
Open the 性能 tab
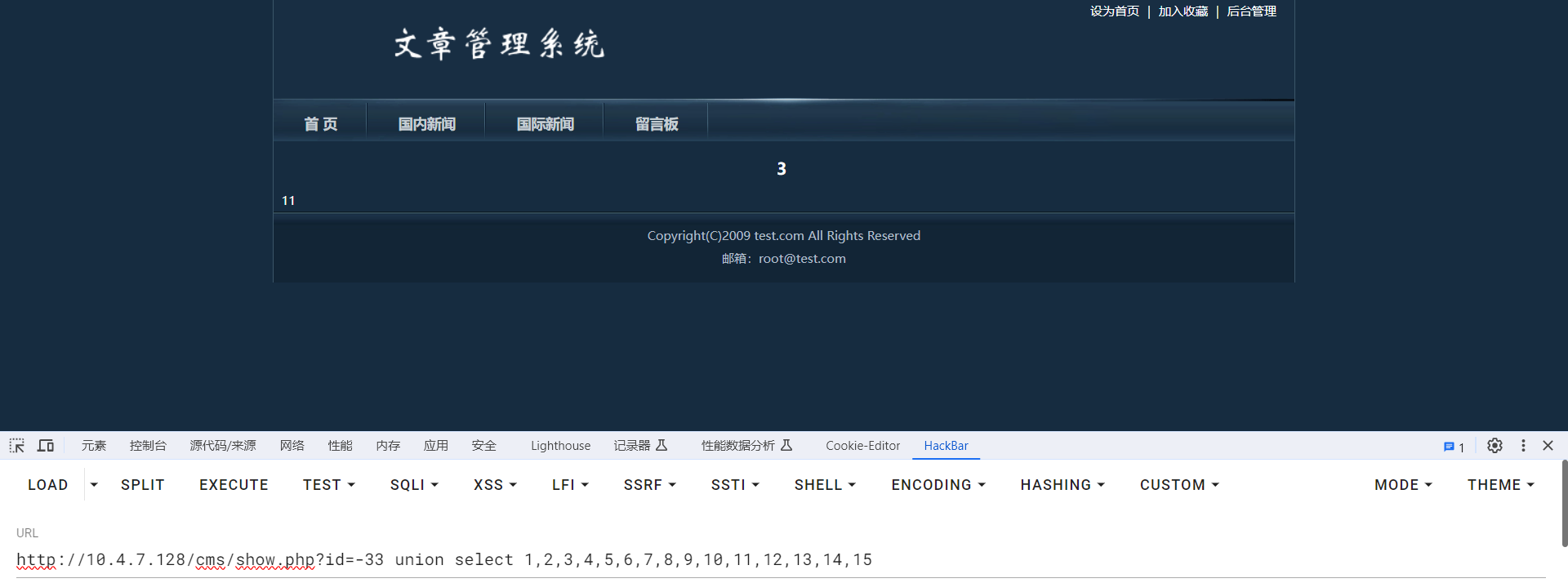point(341,446)
